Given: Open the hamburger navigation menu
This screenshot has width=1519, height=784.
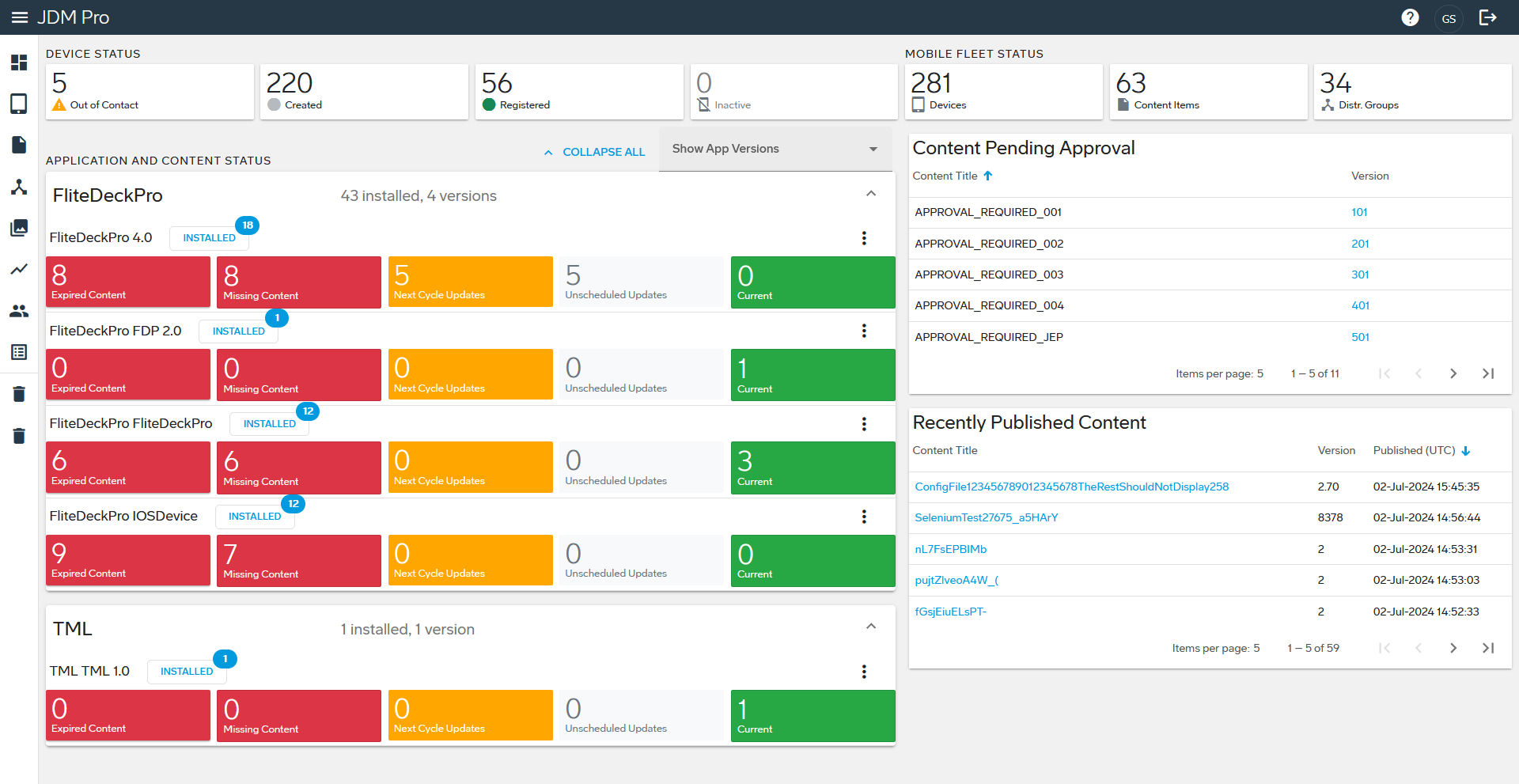Looking at the screenshot, I should coord(20,17).
